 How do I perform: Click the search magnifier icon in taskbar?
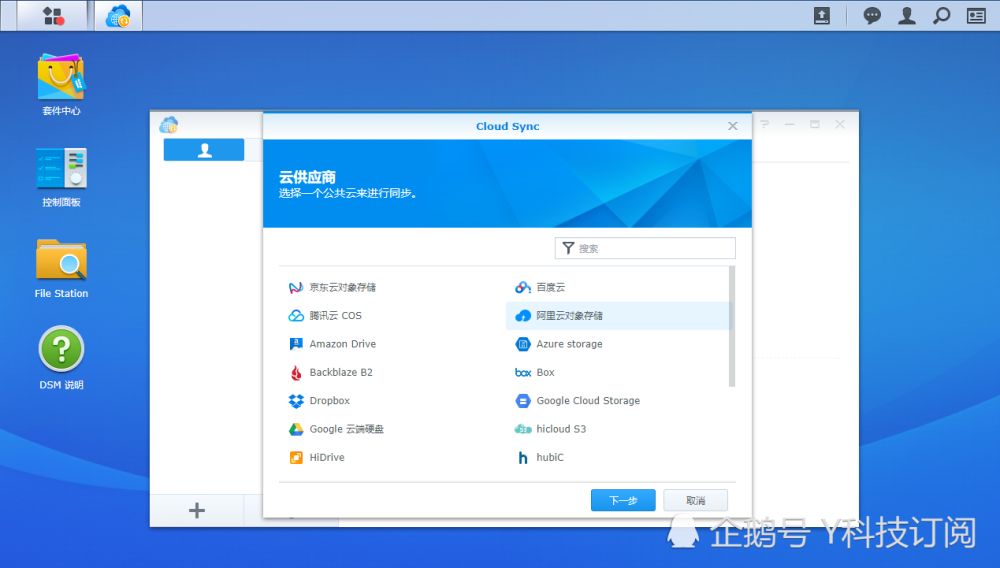coord(941,16)
